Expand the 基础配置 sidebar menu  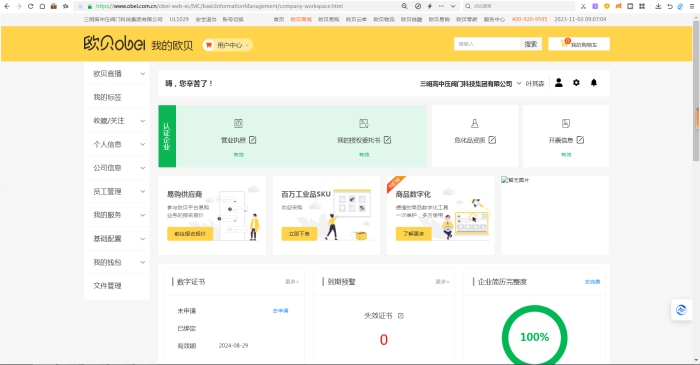(117, 239)
